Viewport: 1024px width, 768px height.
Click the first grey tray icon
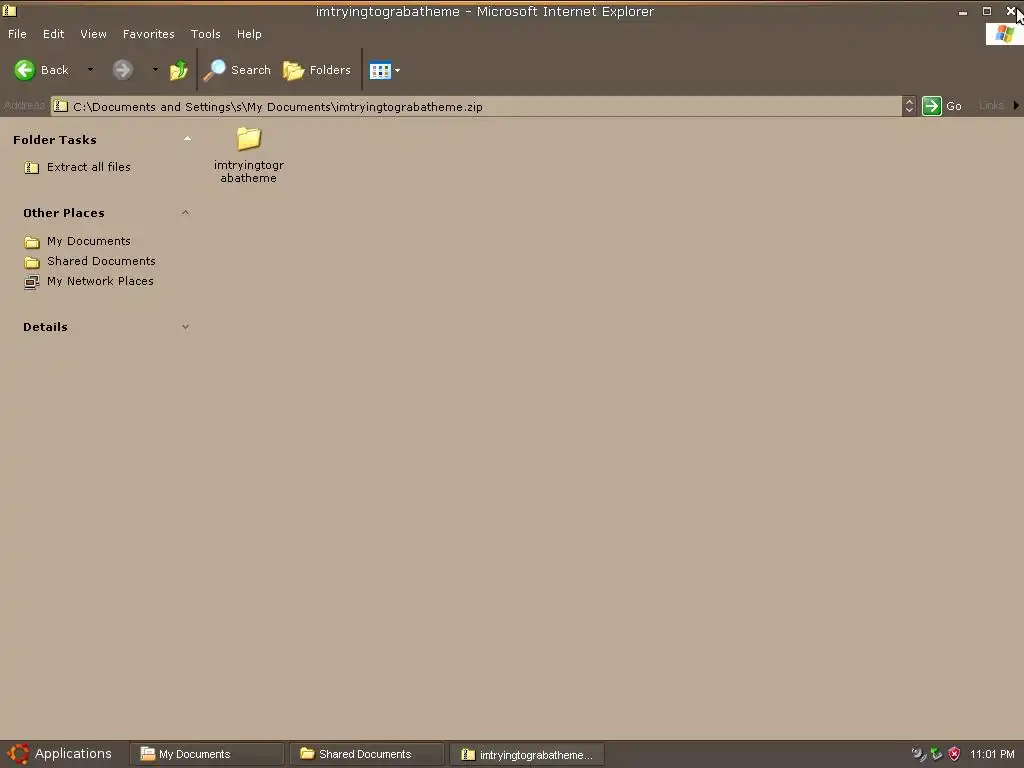919,754
